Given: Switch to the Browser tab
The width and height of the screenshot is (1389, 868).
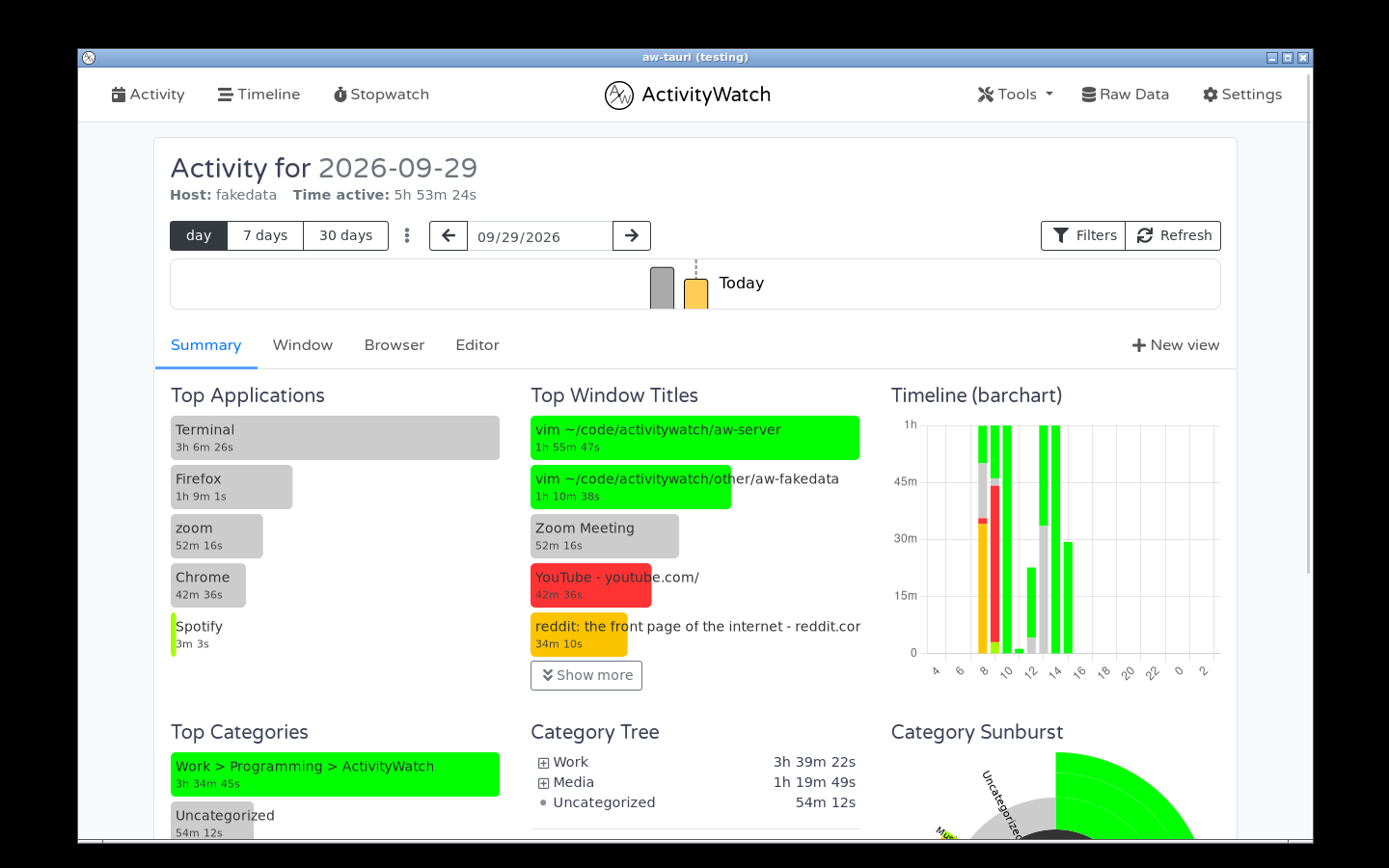Looking at the screenshot, I should [x=395, y=345].
